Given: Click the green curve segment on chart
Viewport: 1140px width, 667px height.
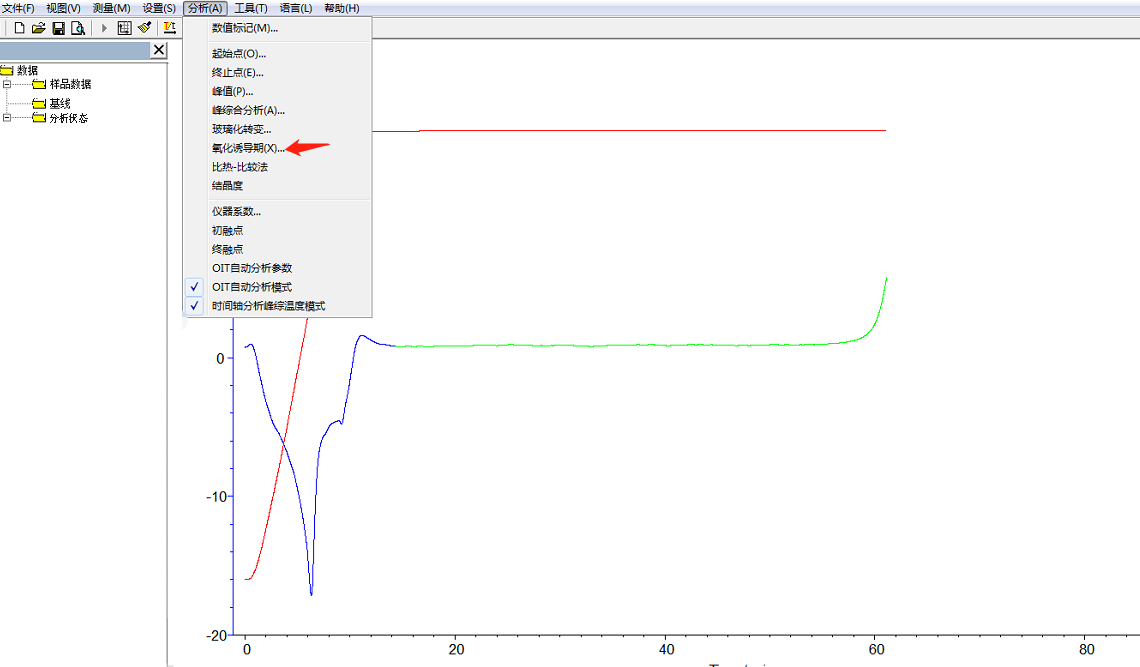Looking at the screenshot, I should pyautogui.click(x=600, y=345).
